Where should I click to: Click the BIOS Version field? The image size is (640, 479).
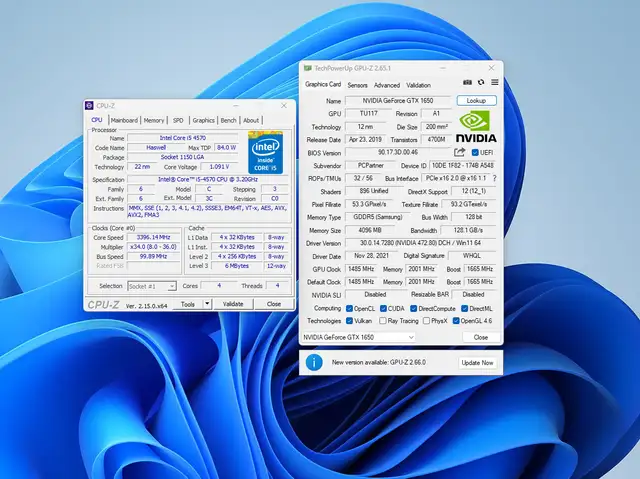[398, 152]
